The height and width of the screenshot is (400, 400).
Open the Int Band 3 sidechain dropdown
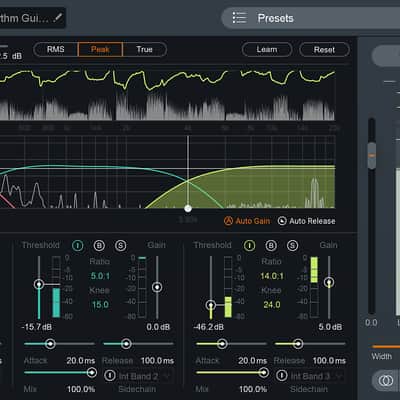tap(316, 376)
